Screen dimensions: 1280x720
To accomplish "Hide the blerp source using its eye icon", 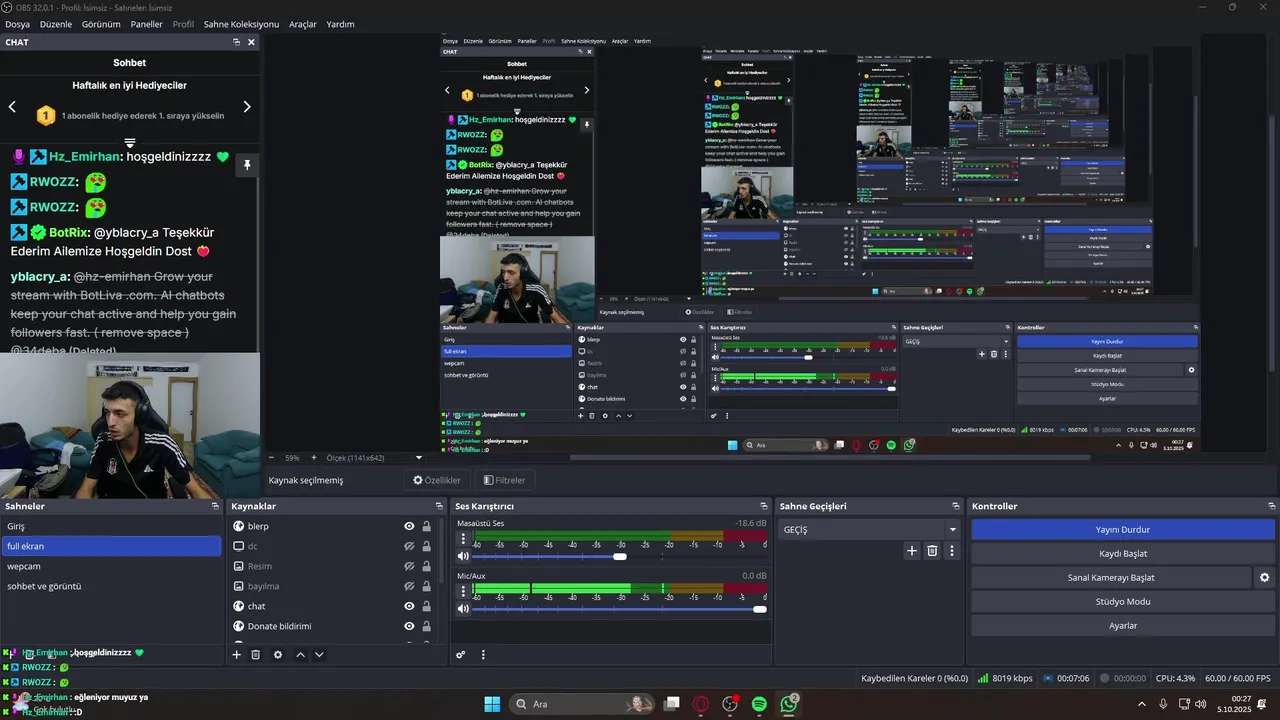I will click(409, 526).
